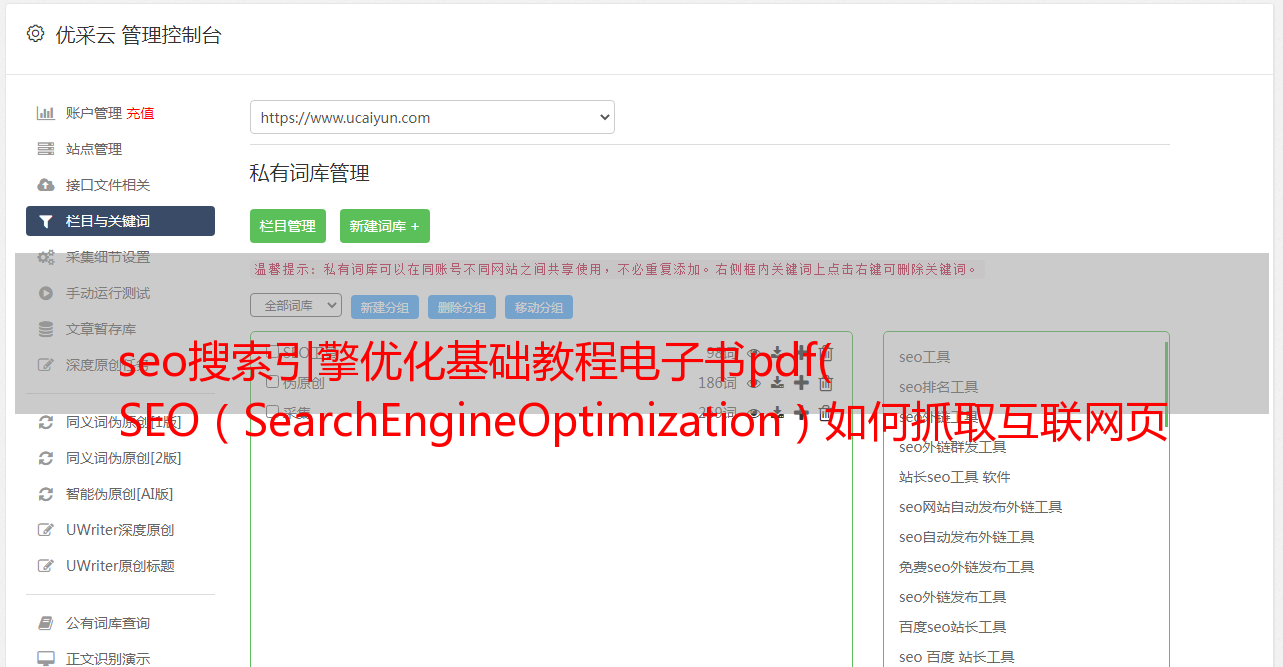
Task: Open the site URL dropdown www.ucaiyun.com
Action: pyautogui.click(x=432, y=117)
